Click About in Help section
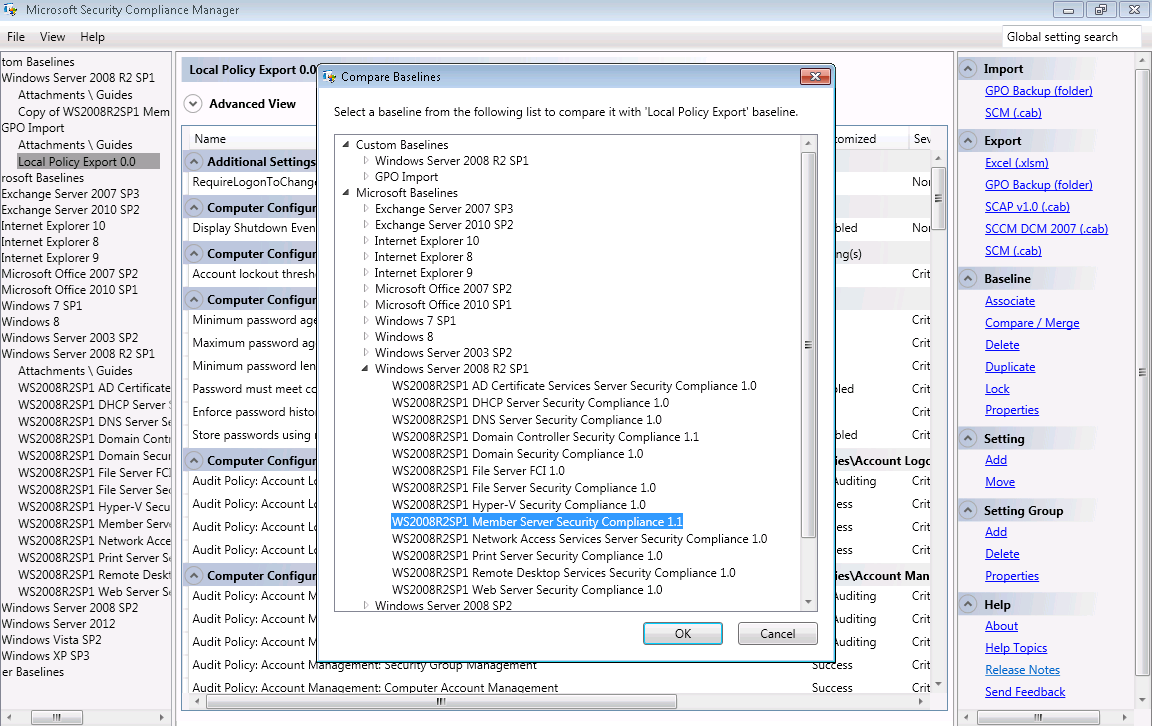Screen dimensions: 1152x726 click(x=1001, y=625)
